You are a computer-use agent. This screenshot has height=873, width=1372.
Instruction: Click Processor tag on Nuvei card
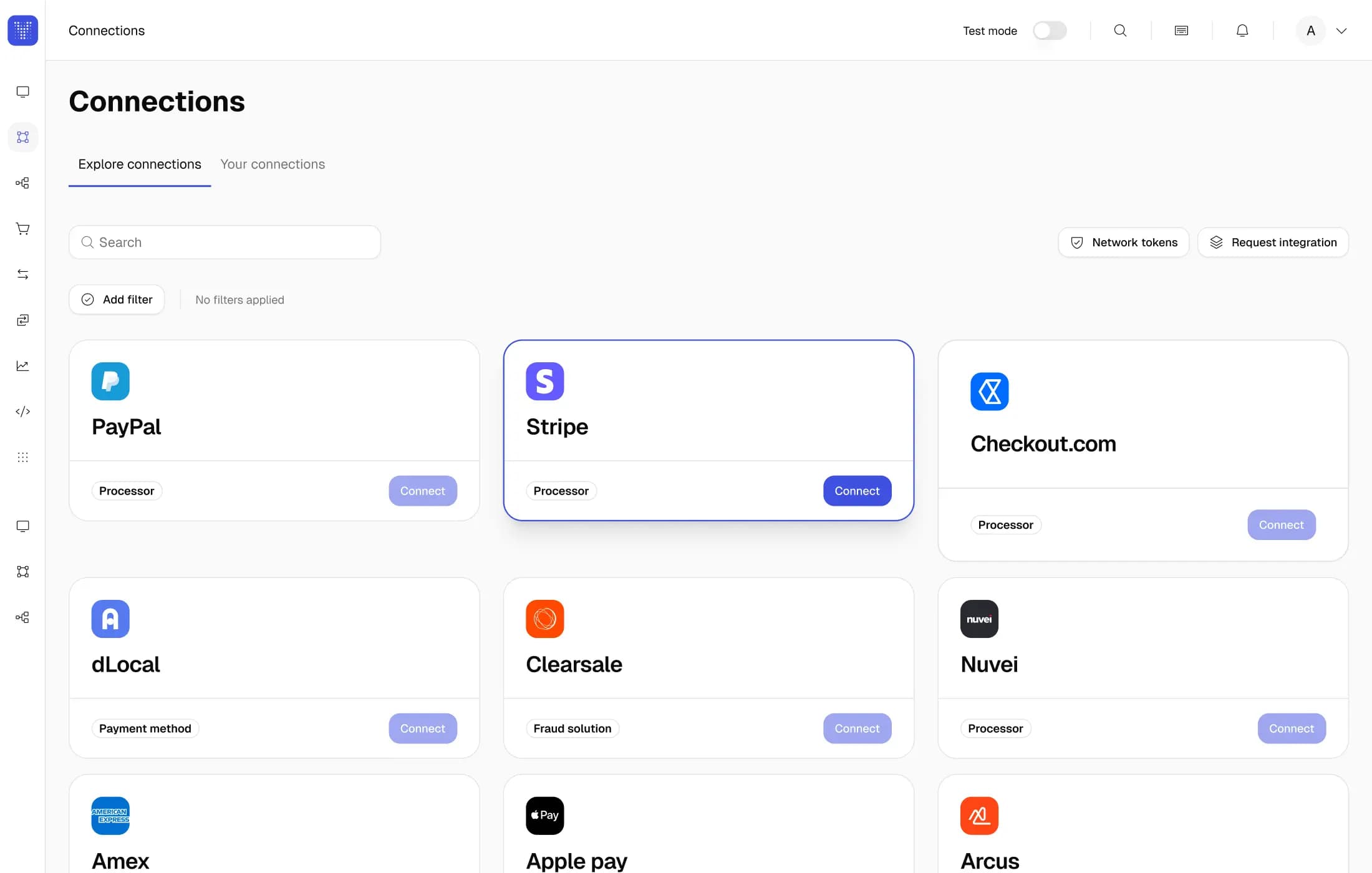(996, 728)
